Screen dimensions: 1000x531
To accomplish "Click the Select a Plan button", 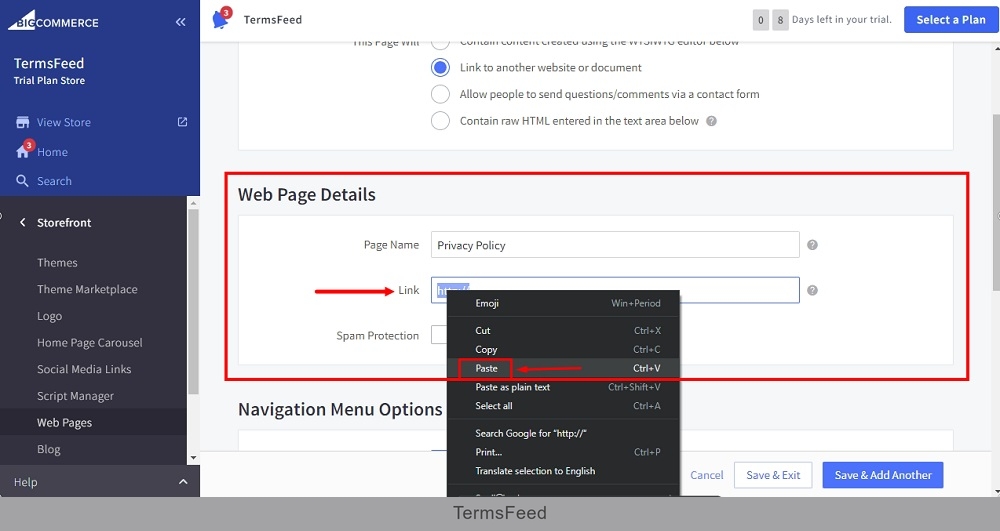I will (951, 20).
